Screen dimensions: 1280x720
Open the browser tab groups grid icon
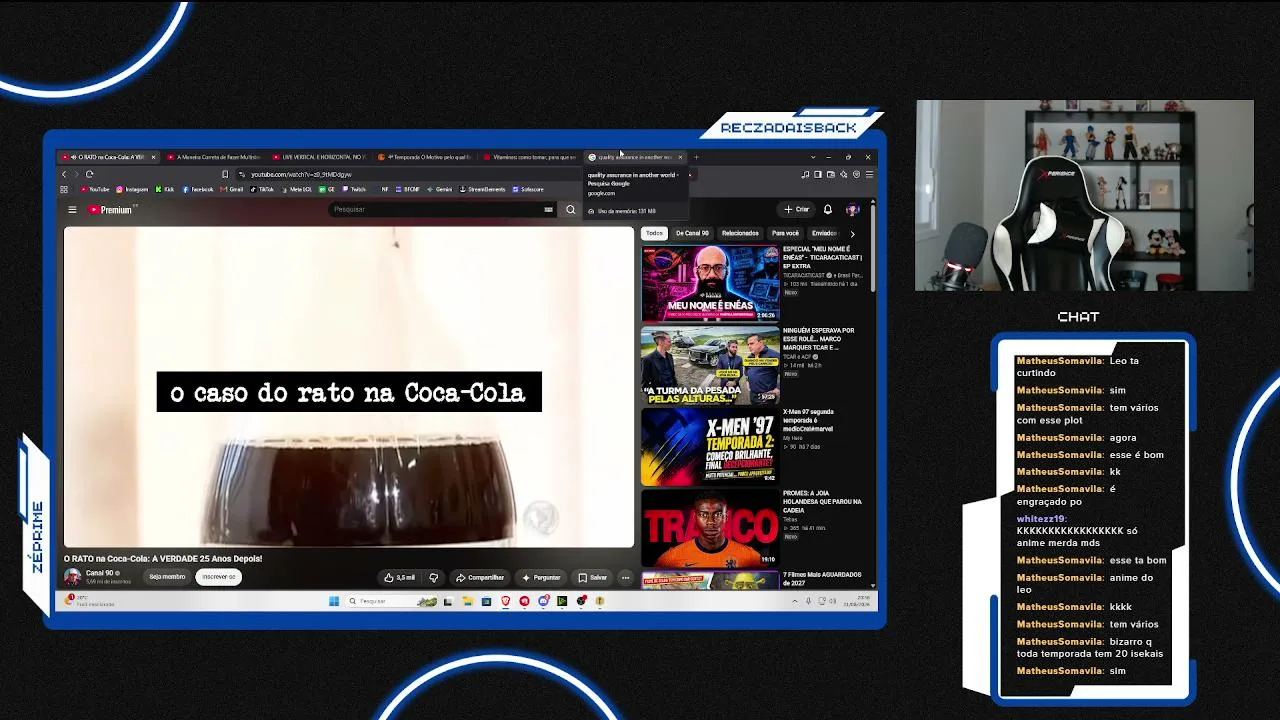click(64, 189)
